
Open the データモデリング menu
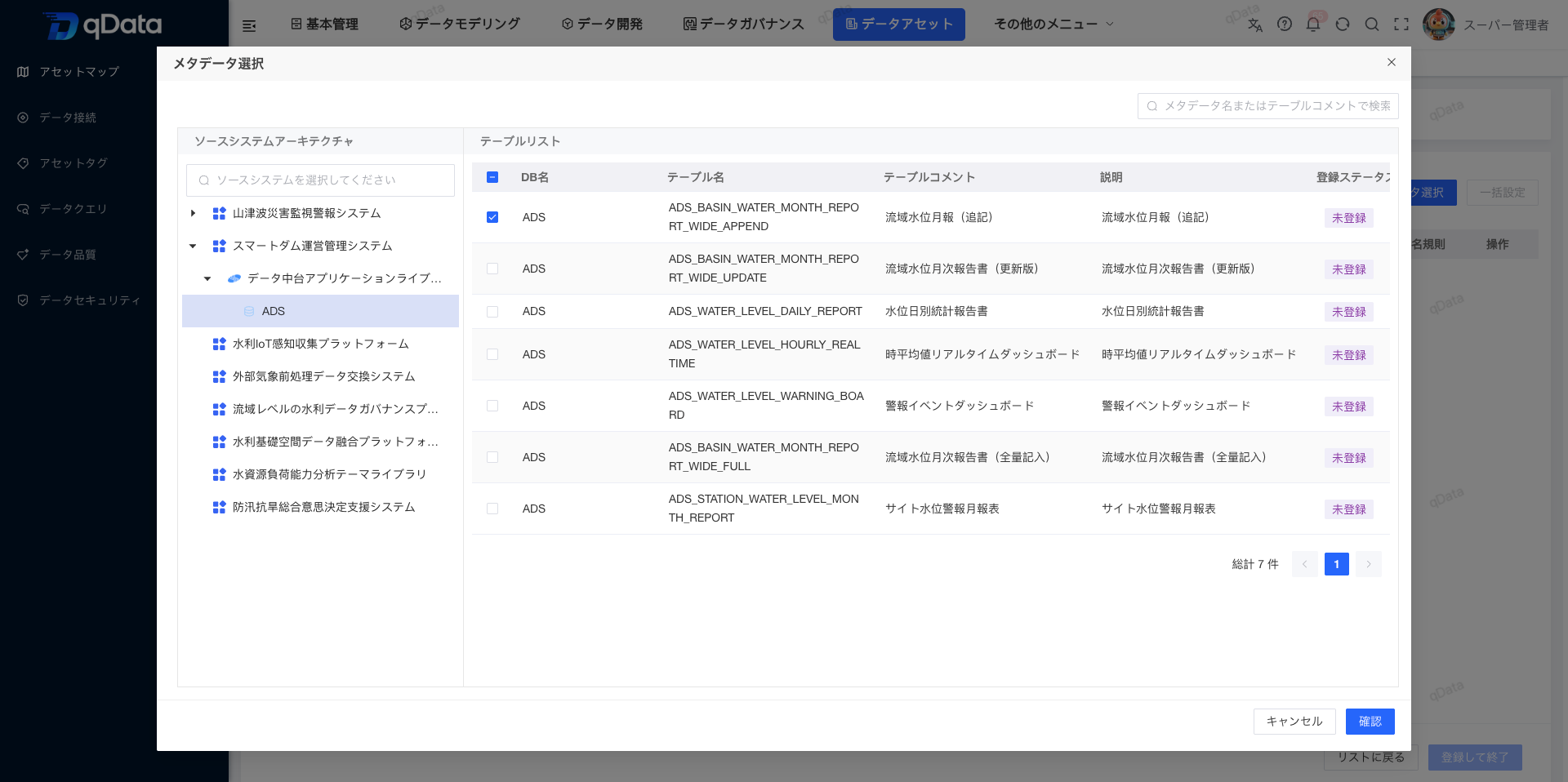[x=459, y=24]
